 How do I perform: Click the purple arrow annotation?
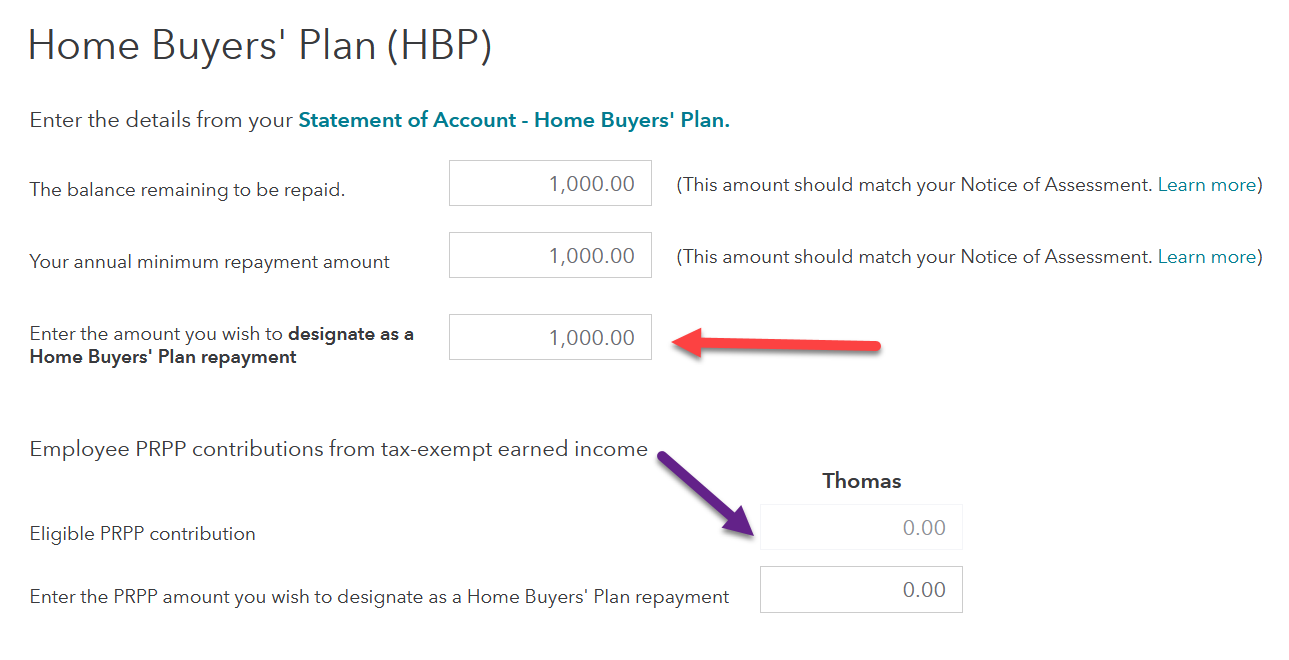(705, 494)
